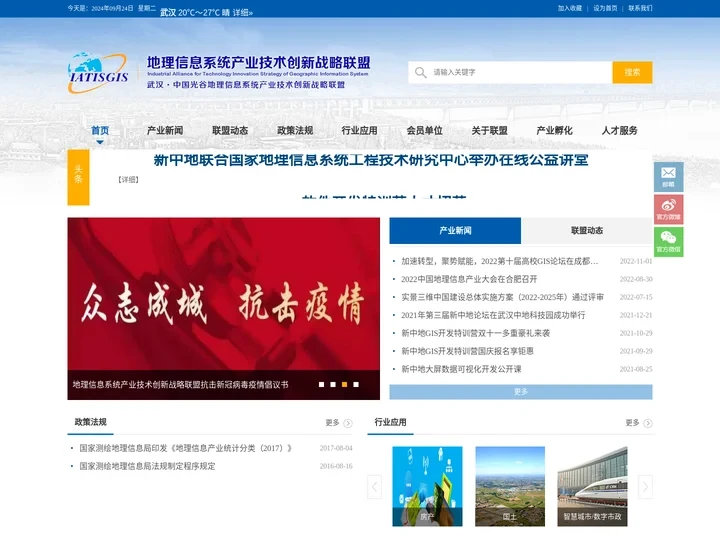Viewport: 720px width, 540px height.
Task: Open the 房产 industry thumbnail
Action: [x=427, y=486]
